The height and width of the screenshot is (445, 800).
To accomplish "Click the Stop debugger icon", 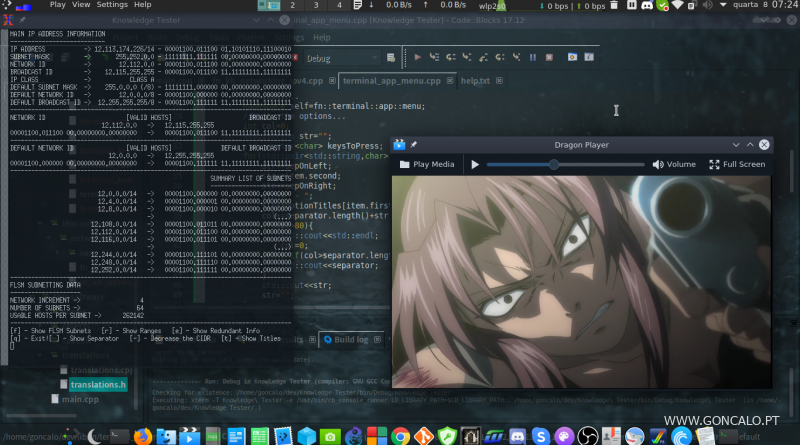I will pyautogui.click(x=551, y=58).
